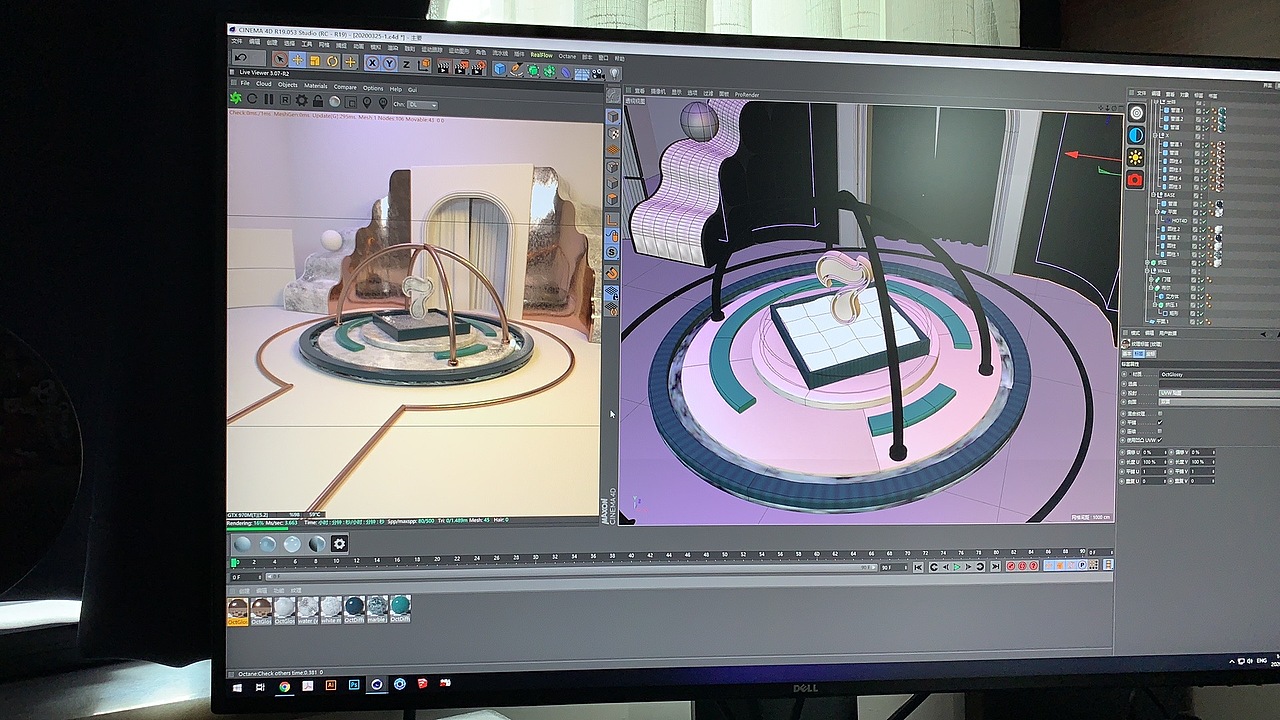Toggle the Live Viewer resolution lock
1280x720 pixels.
pos(318,101)
